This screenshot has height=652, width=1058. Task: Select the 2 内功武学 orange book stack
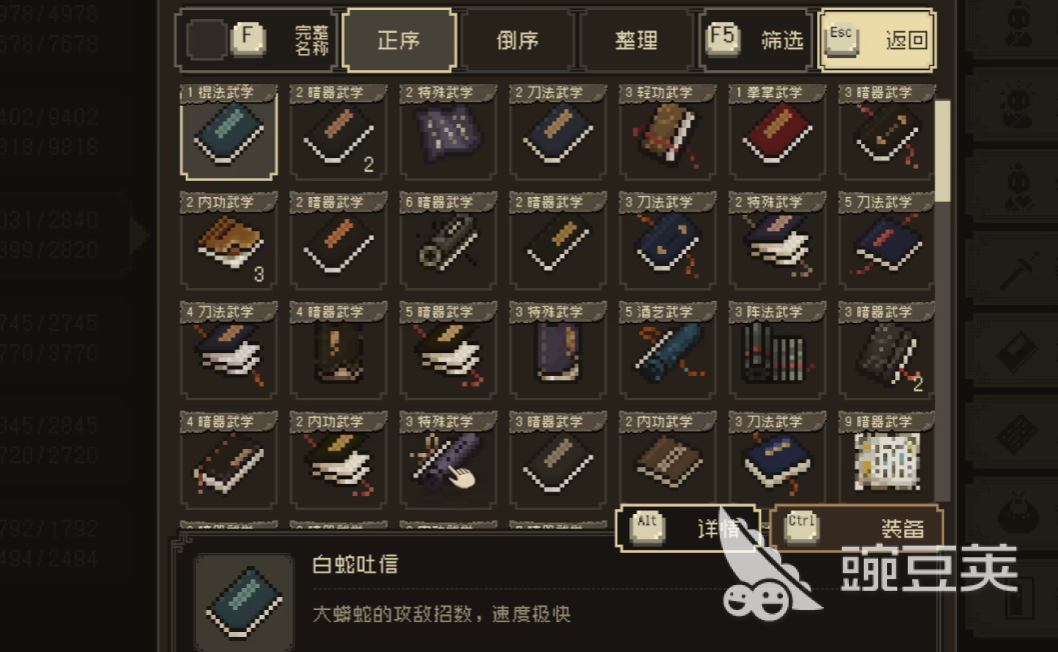pyautogui.click(x=229, y=242)
